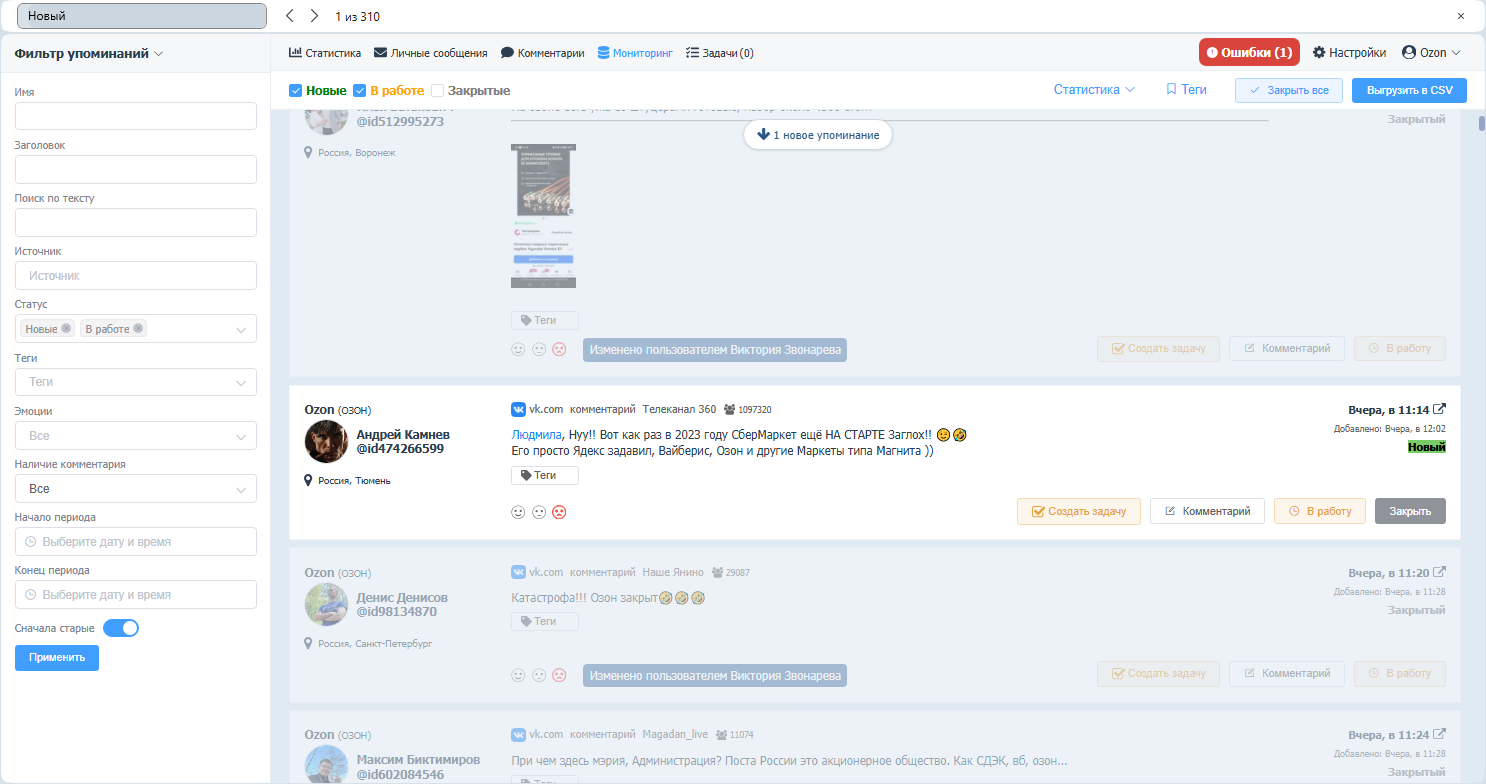1486x784 pixels.
Task: Show the 1 новое упоминание notice
Action: 818,134
